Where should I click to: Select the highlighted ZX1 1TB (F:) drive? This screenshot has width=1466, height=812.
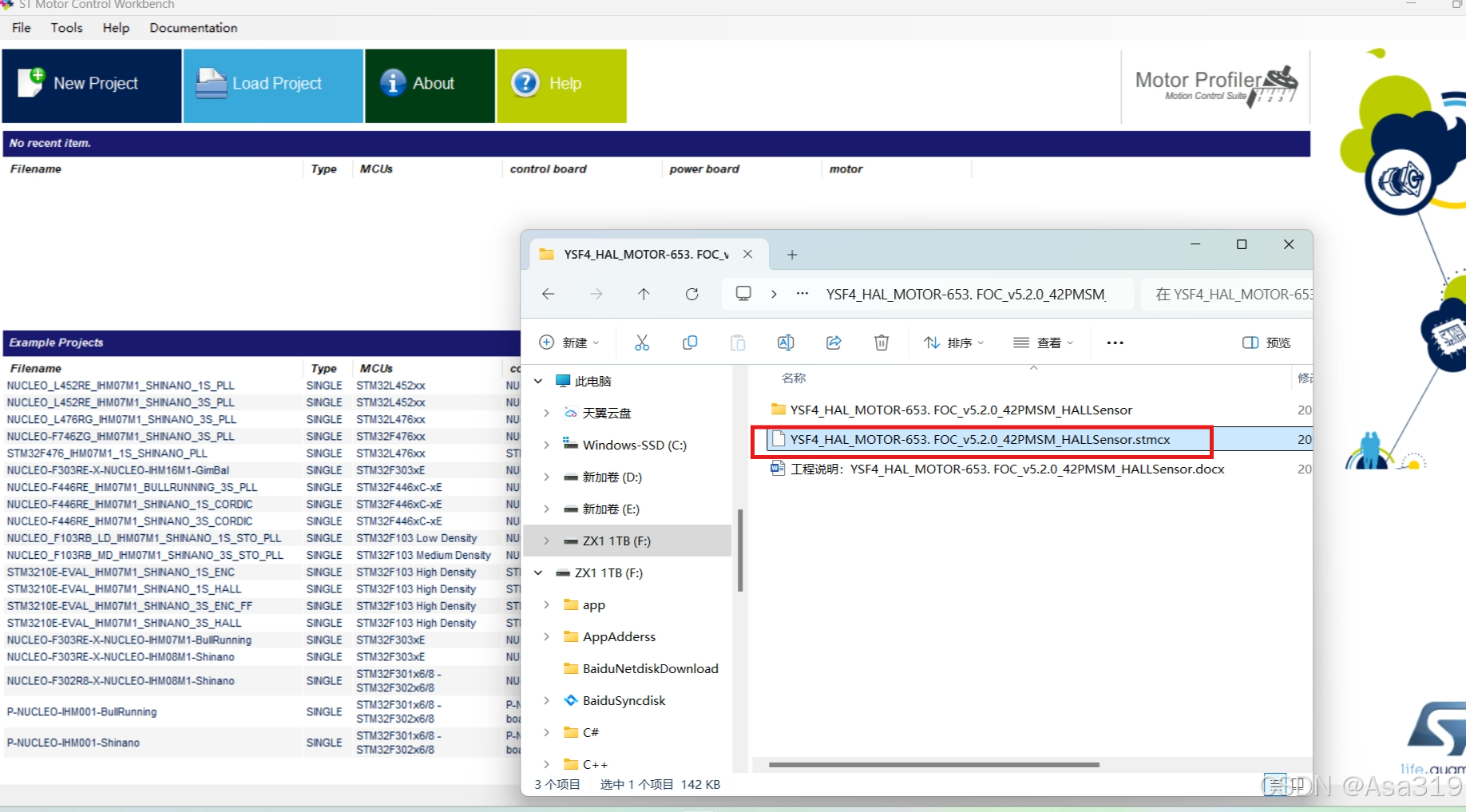click(628, 541)
